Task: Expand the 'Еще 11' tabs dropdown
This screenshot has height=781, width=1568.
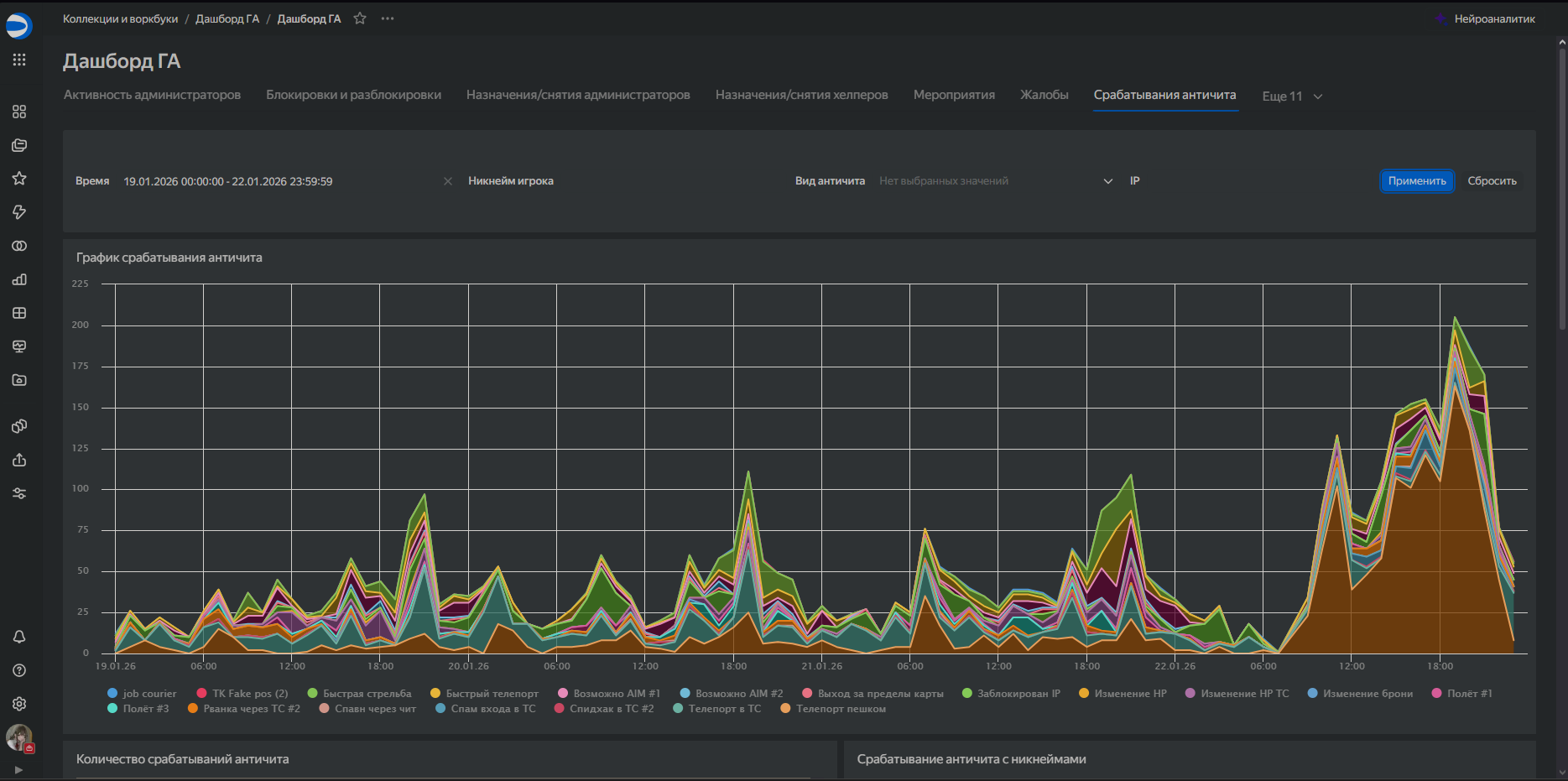Action: [x=1292, y=96]
